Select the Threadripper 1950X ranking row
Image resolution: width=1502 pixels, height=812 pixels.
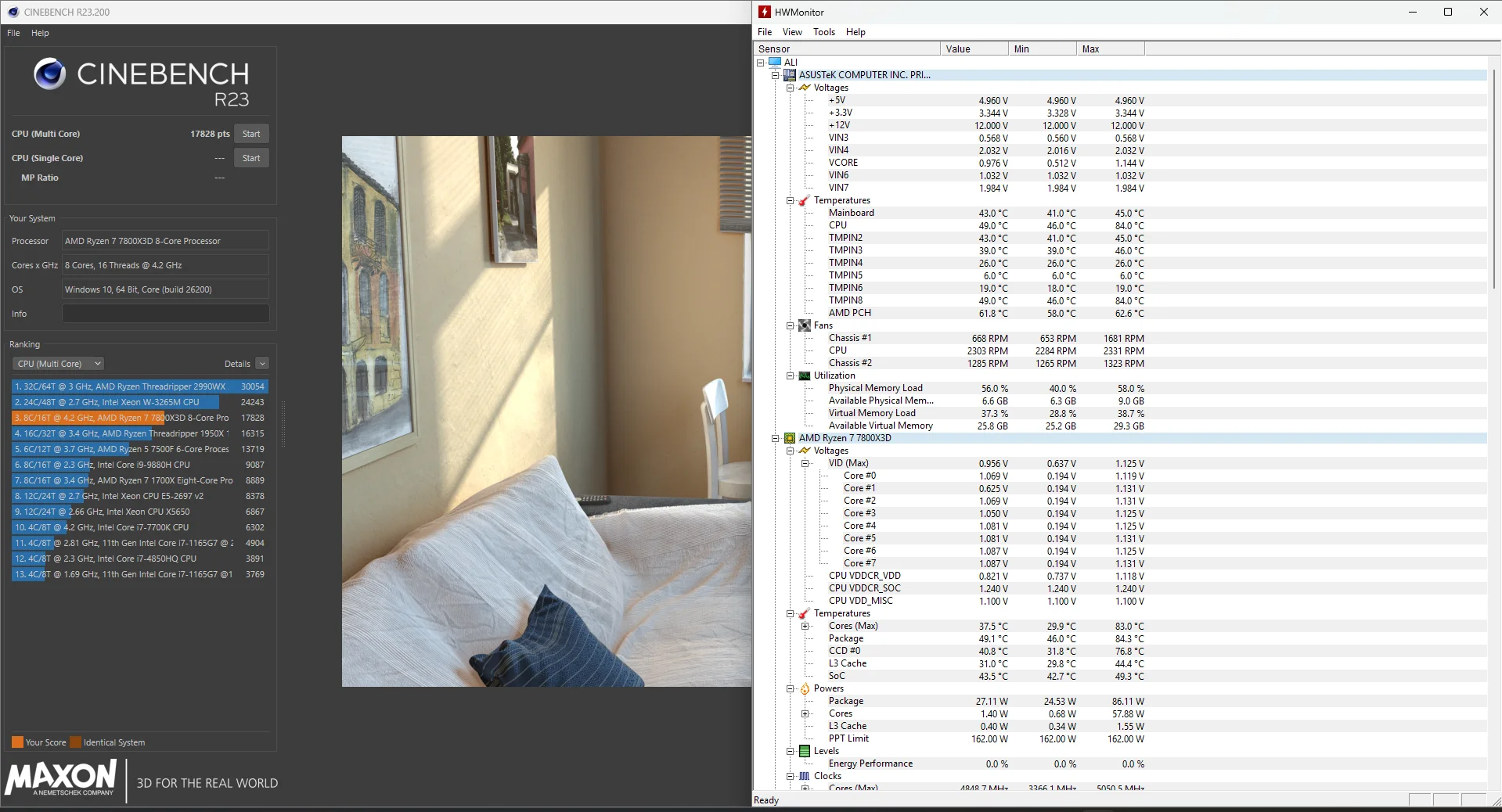(x=140, y=433)
